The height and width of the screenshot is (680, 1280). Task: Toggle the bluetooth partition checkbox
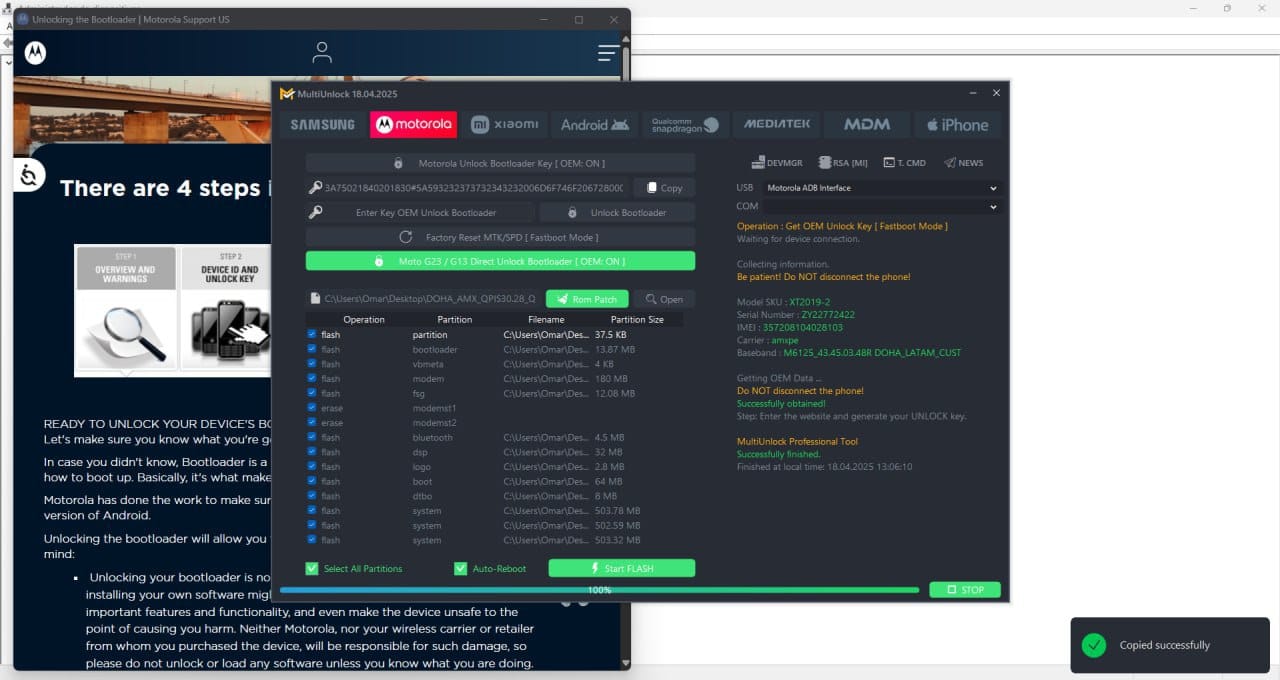pyautogui.click(x=312, y=437)
